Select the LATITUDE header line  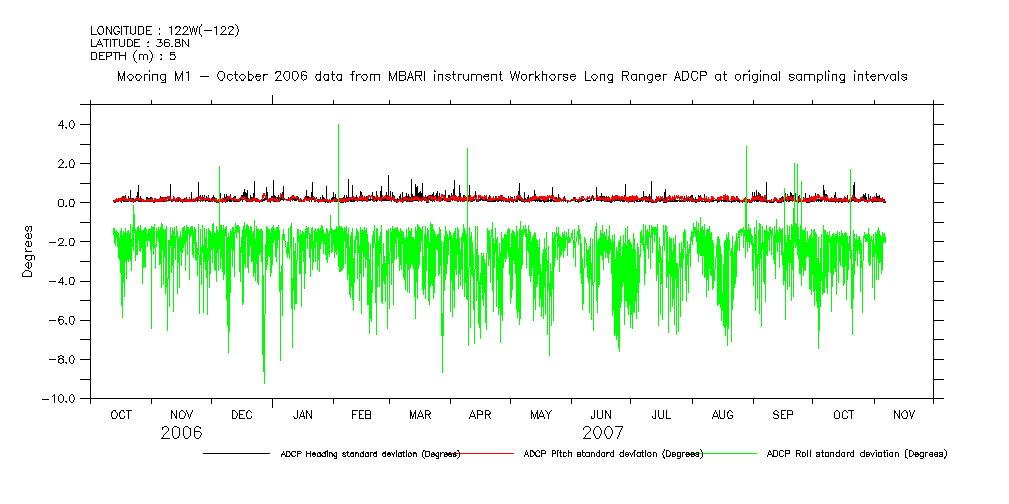point(133,43)
